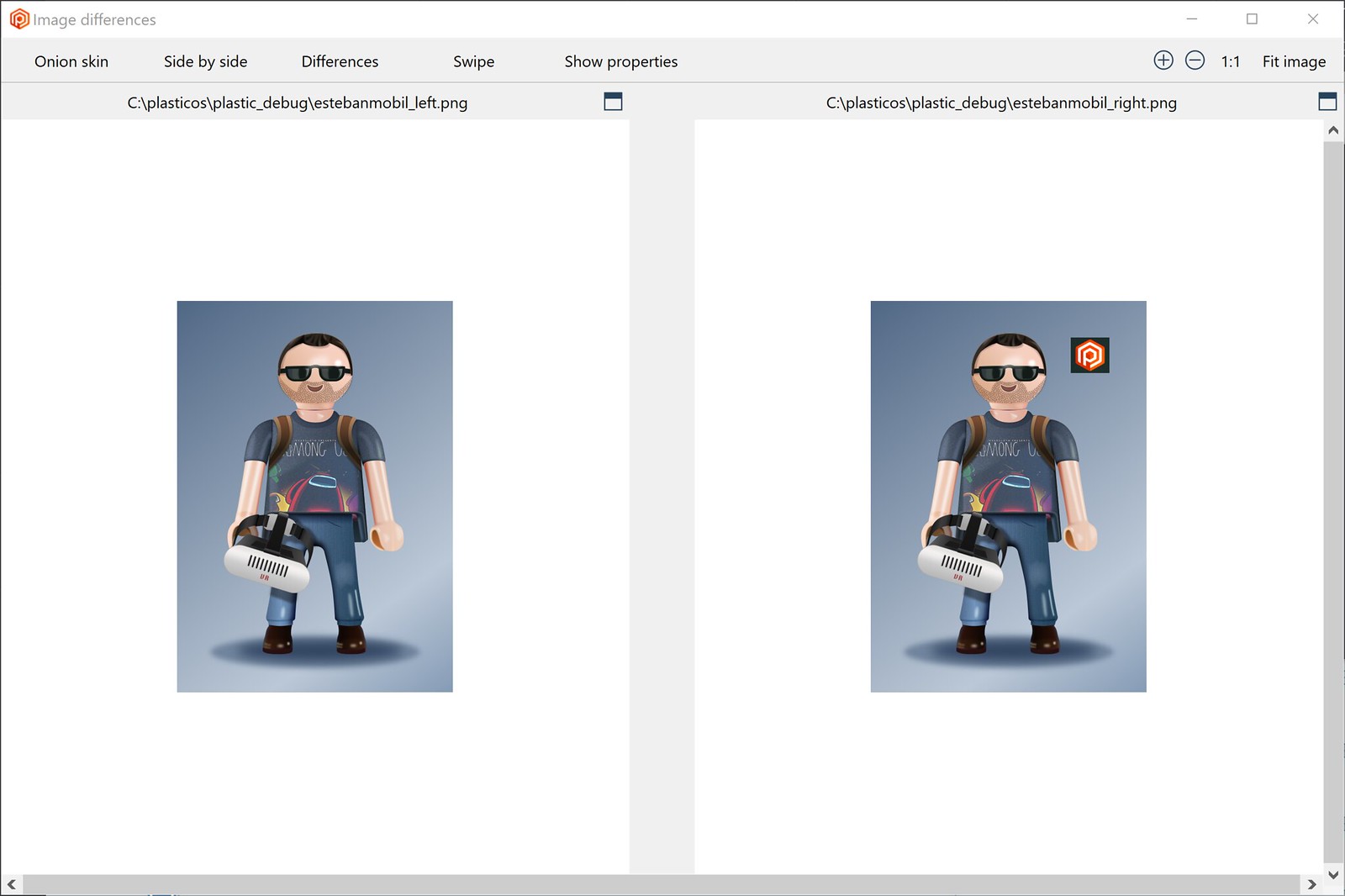1345x896 pixels.
Task: Click the left estebanmobil image preview
Action: pyautogui.click(x=314, y=496)
